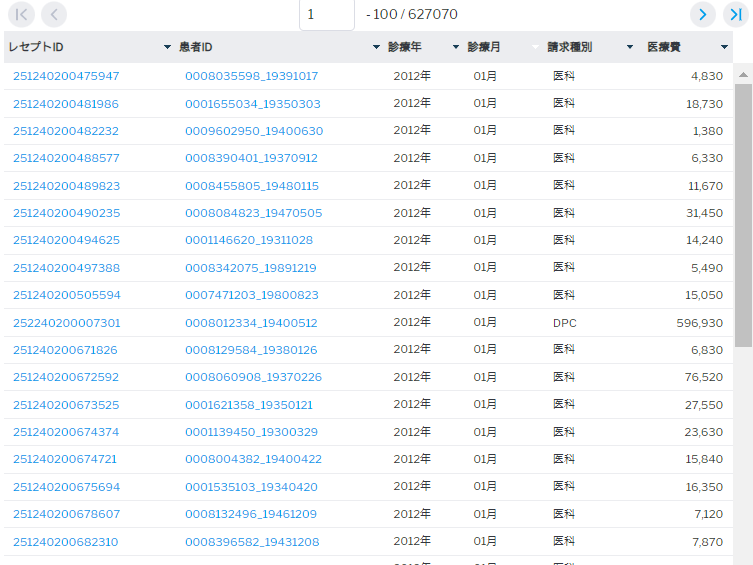Open receipt ID 252240200007301

click(x=66, y=323)
